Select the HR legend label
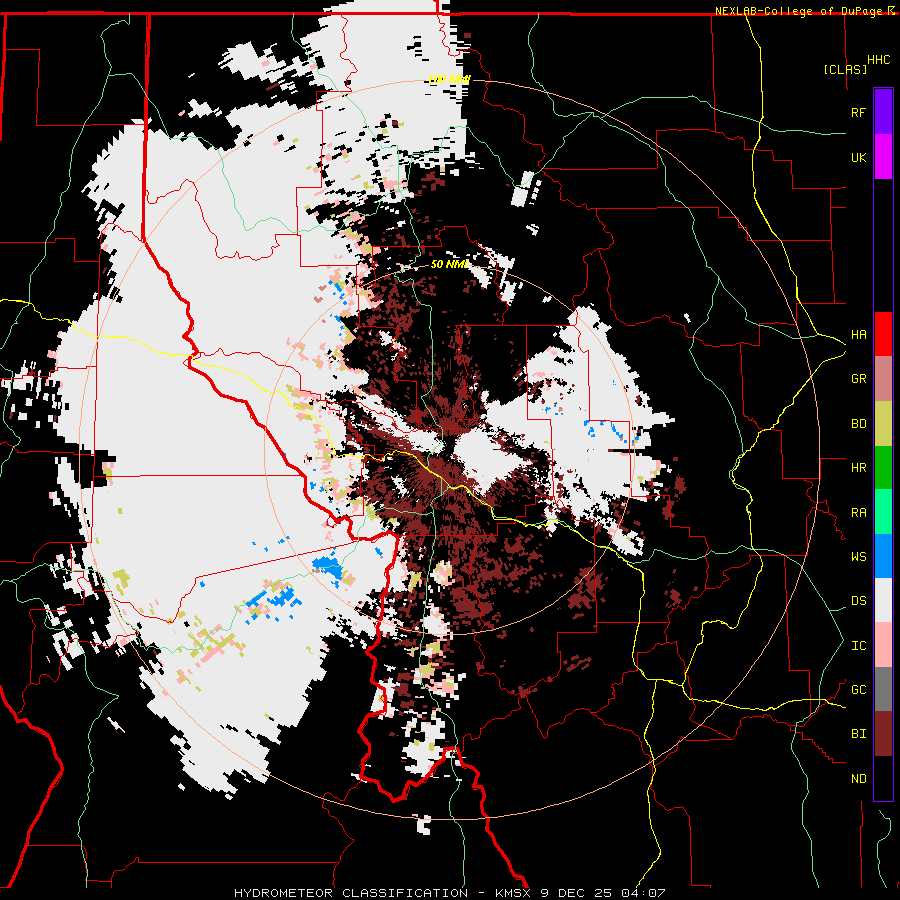The height and width of the screenshot is (900, 900). click(x=858, y=468)
